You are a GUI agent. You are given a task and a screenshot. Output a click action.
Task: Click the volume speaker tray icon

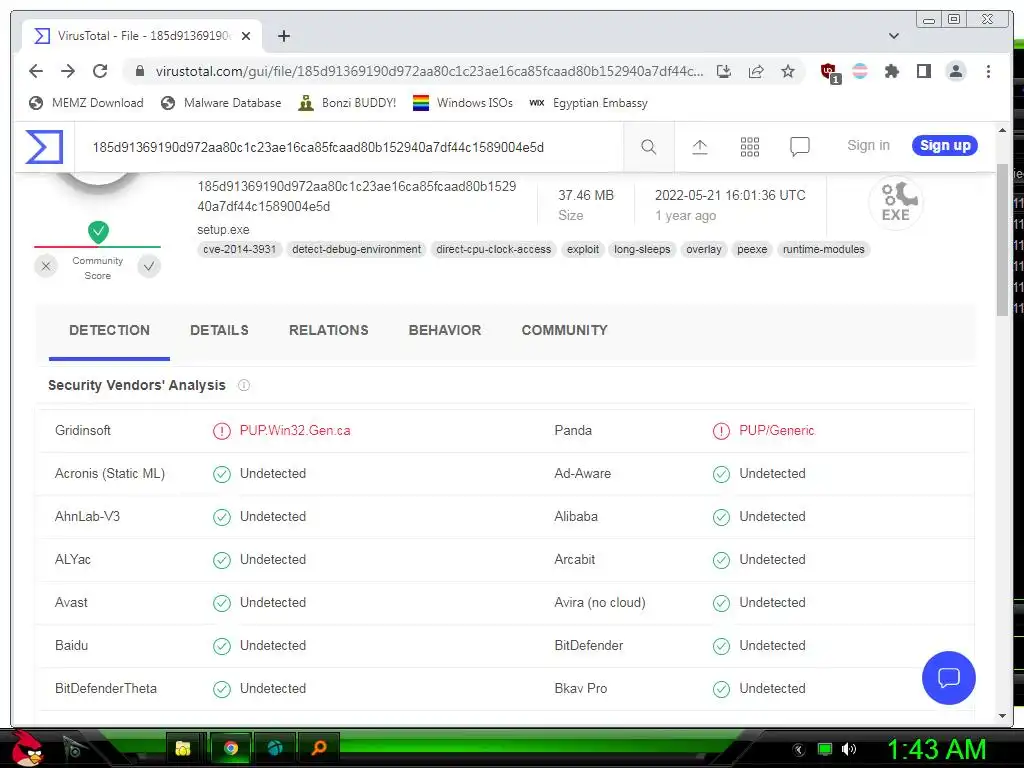(848, 749)
